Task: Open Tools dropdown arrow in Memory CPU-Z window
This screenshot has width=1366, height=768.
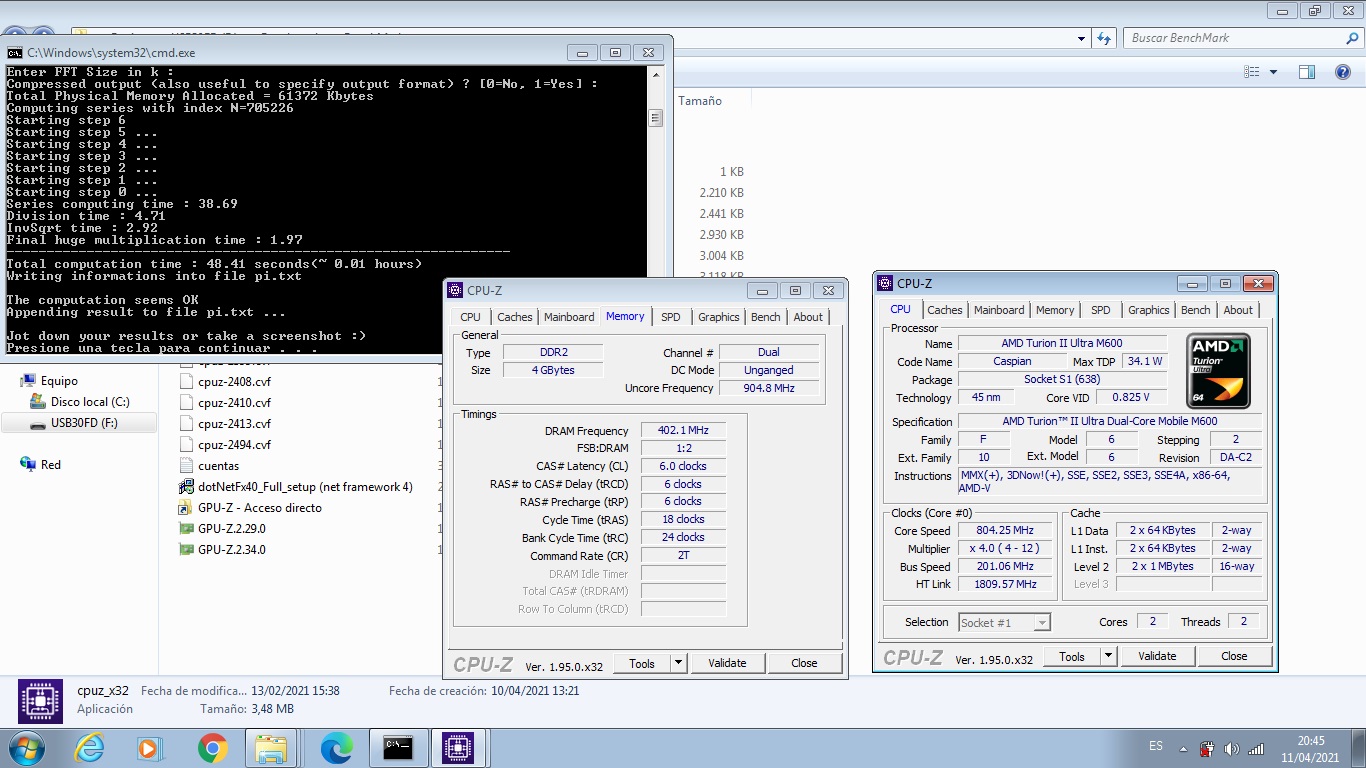Action: click(x=678, y=662)
